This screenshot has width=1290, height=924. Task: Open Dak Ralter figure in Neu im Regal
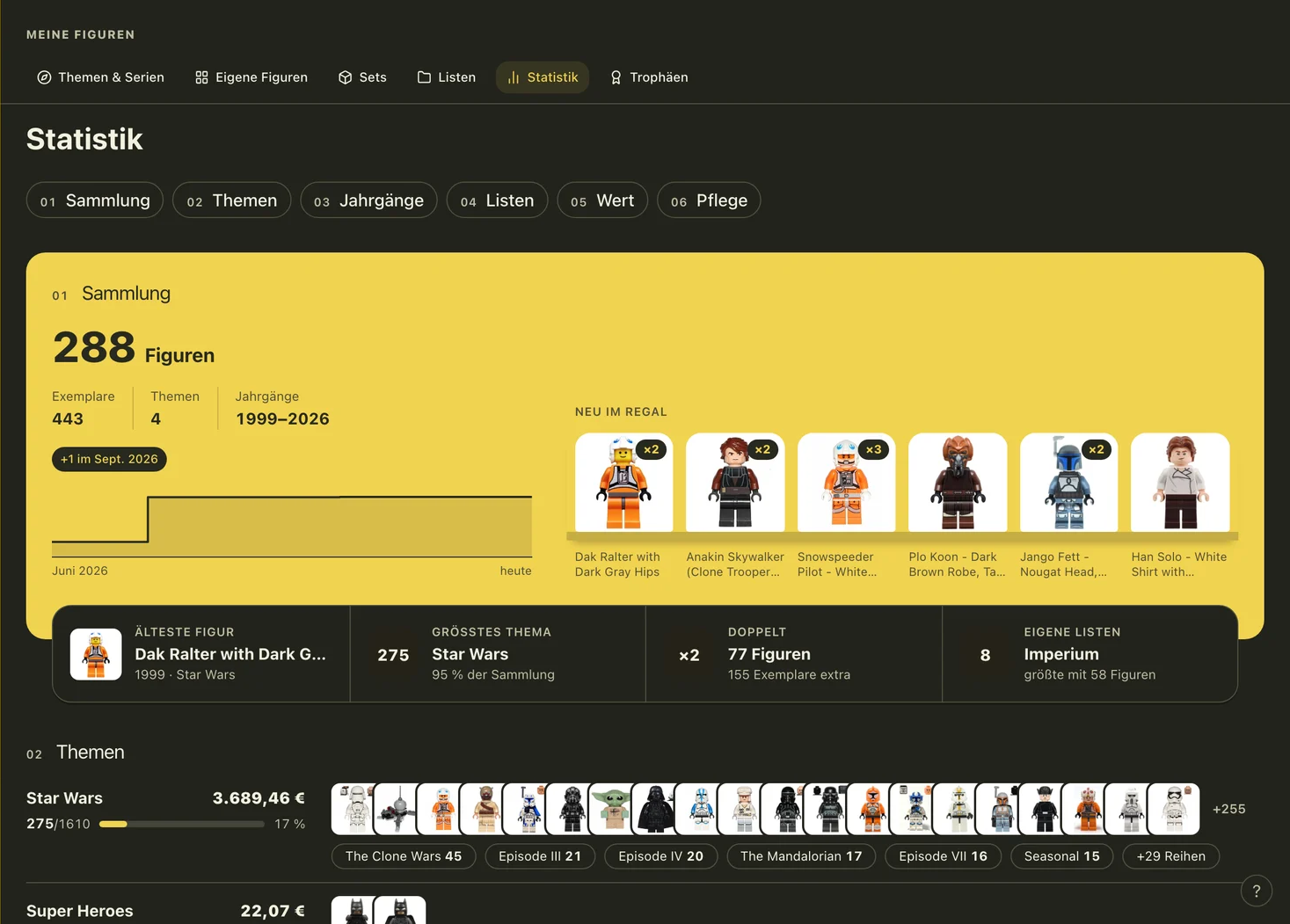(623, 483)
